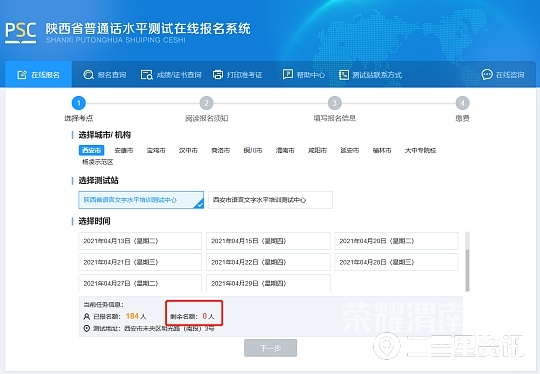The image size is (540, 374).
Task: Pick the date 2021年04月22日 (星期四)
Action: pos(268,262)
